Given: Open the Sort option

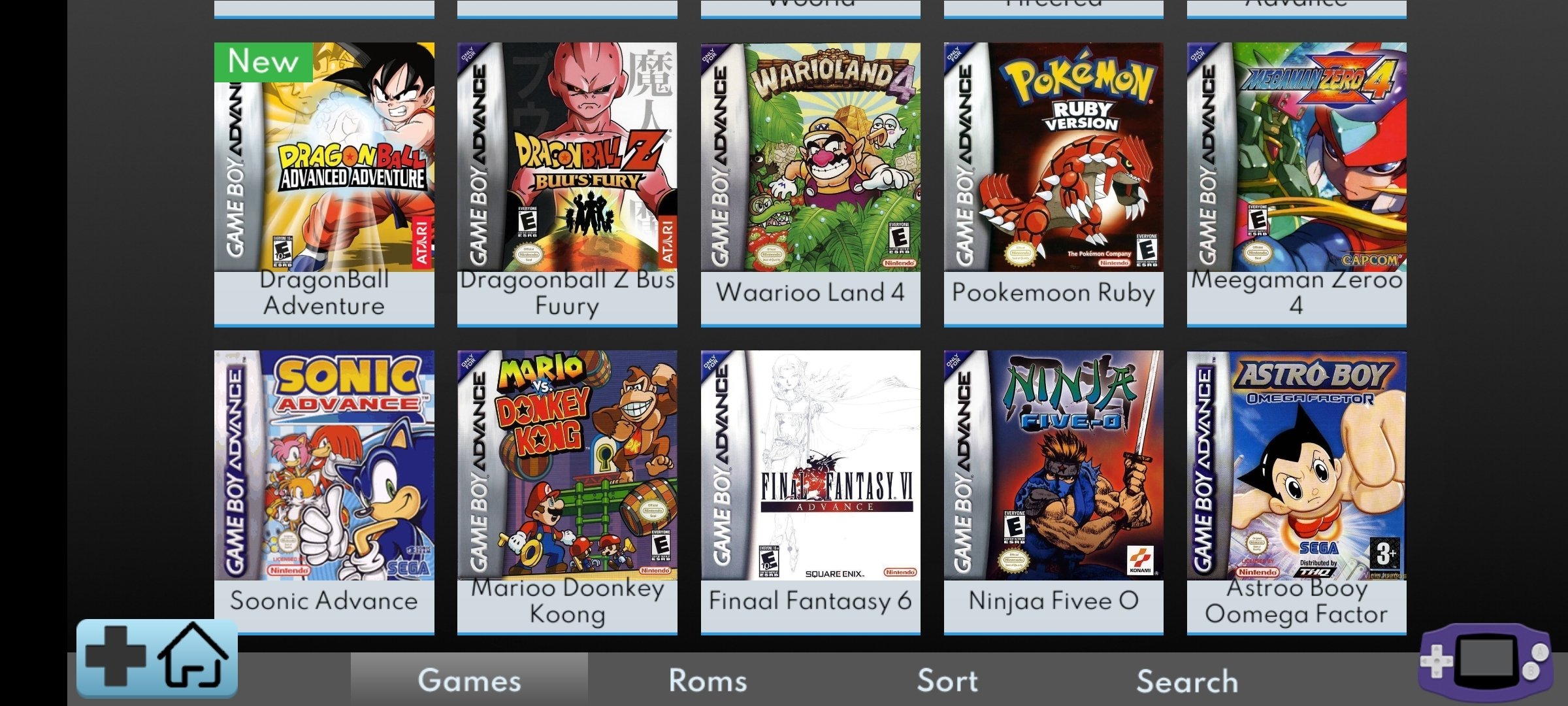Looking at the screenshot, I should click(x=947, y=681).
